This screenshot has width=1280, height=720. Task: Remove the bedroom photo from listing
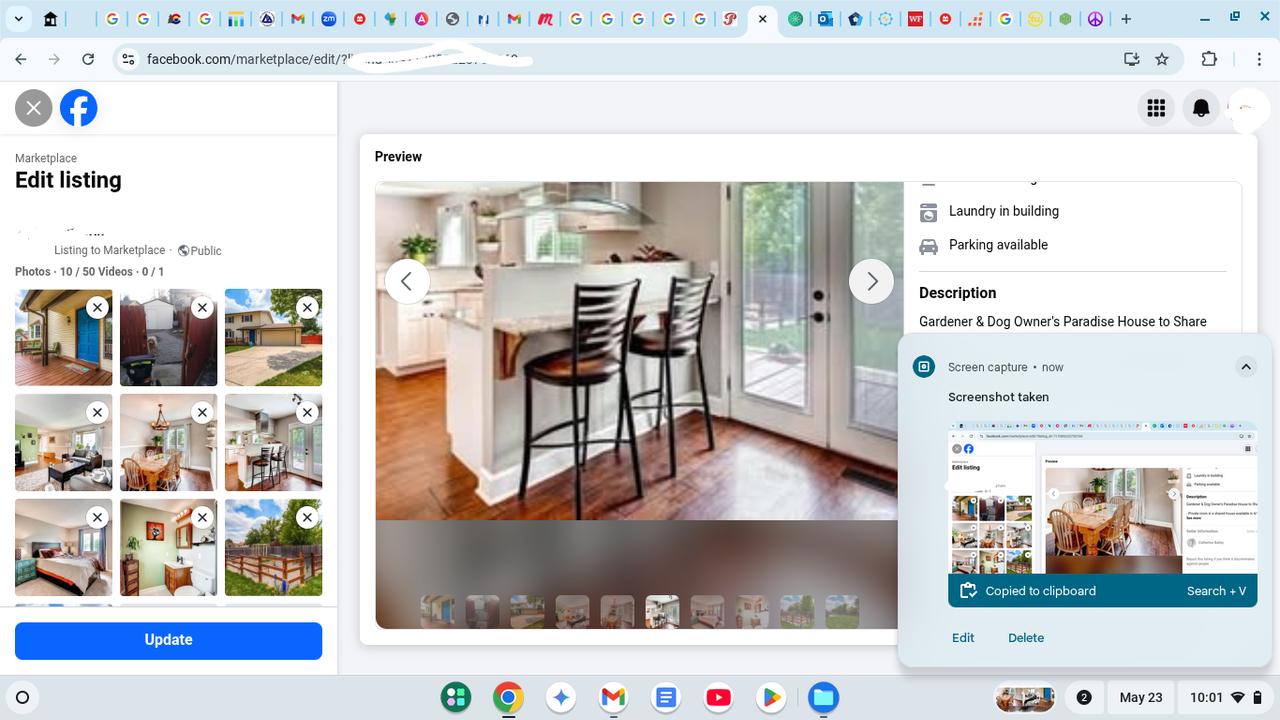coord(97,517)
